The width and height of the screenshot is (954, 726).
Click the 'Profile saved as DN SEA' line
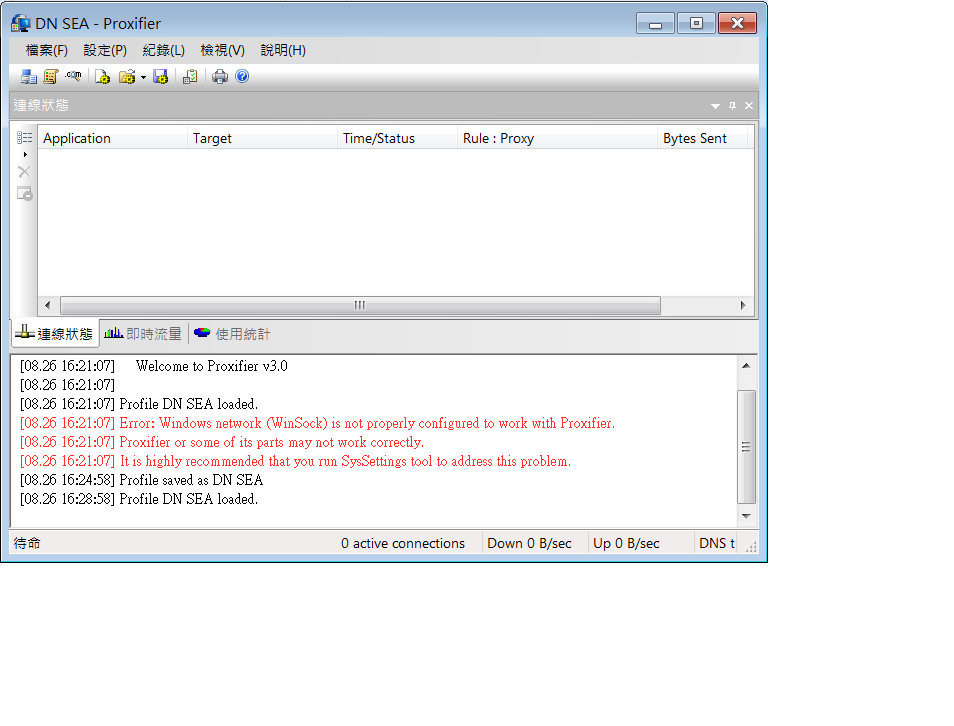(x=142, y=480)
